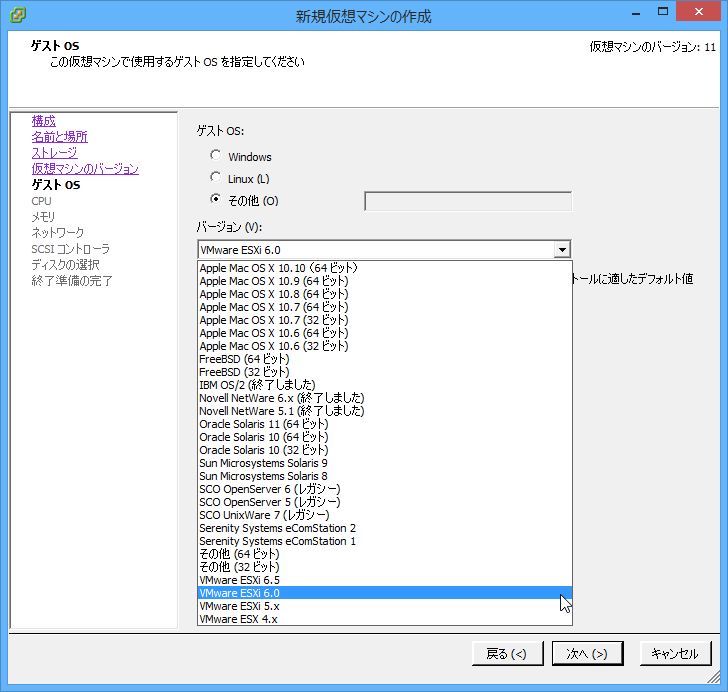728x692 pixels.
Task: Select the Windows guest OS radio button
Action: click(x=215, y=155)
